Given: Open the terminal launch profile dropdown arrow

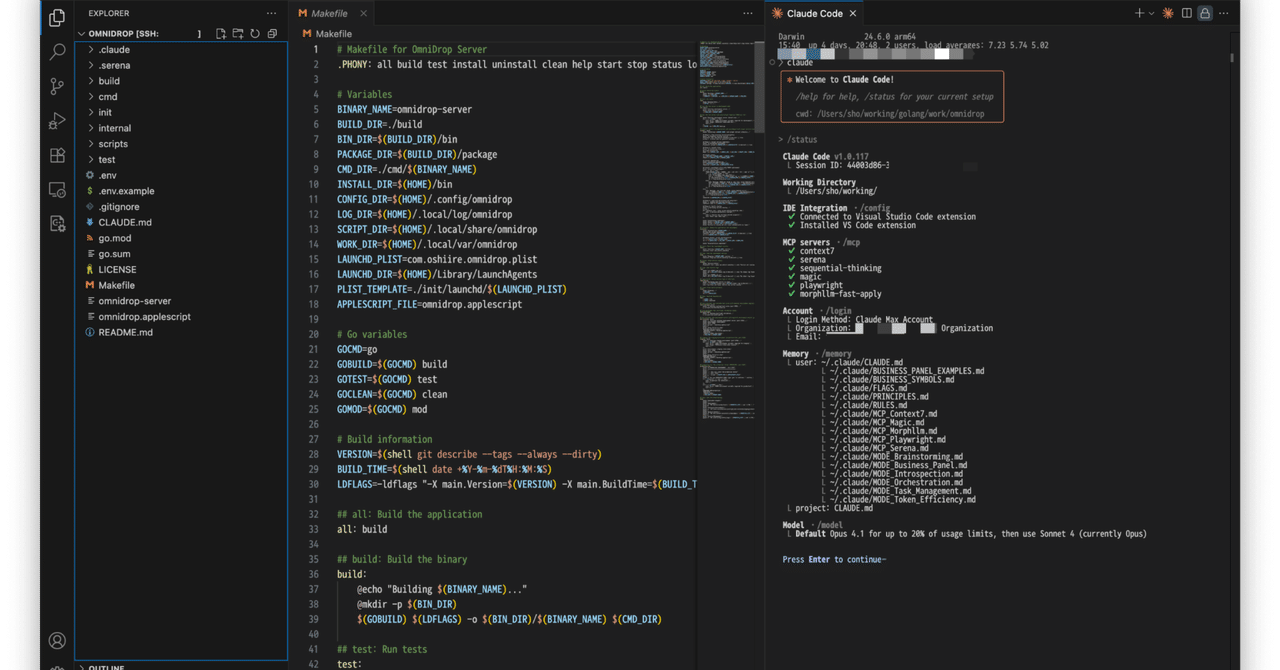Looking at the screenshot, I should (x=1151, y=13).
